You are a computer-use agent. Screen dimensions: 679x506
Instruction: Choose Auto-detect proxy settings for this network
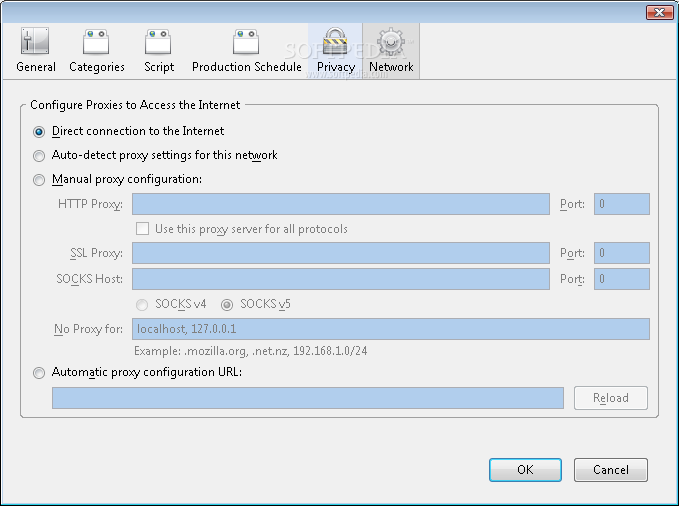pyautogui.click(x=39, y=156)
